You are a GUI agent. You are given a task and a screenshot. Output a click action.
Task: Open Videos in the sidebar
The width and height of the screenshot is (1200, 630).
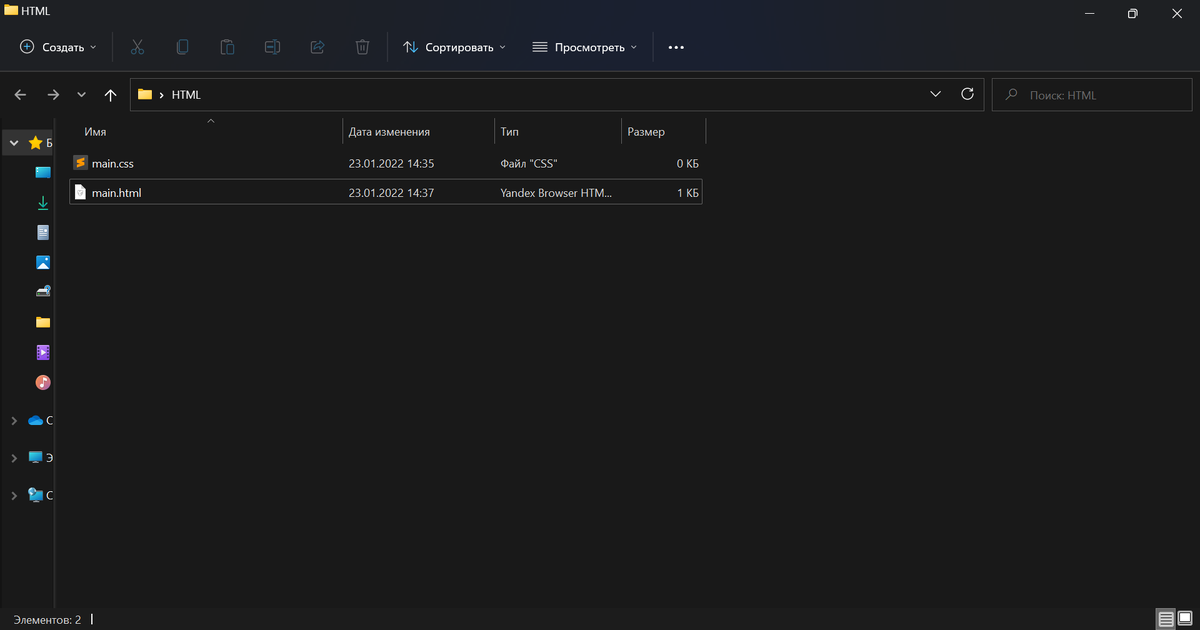(43, 352)
